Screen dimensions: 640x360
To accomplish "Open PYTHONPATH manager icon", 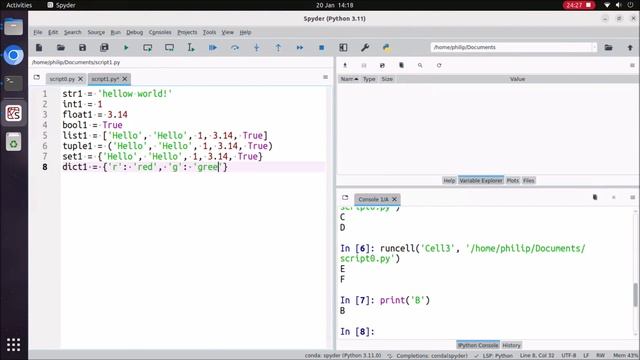I will [387, 48].
